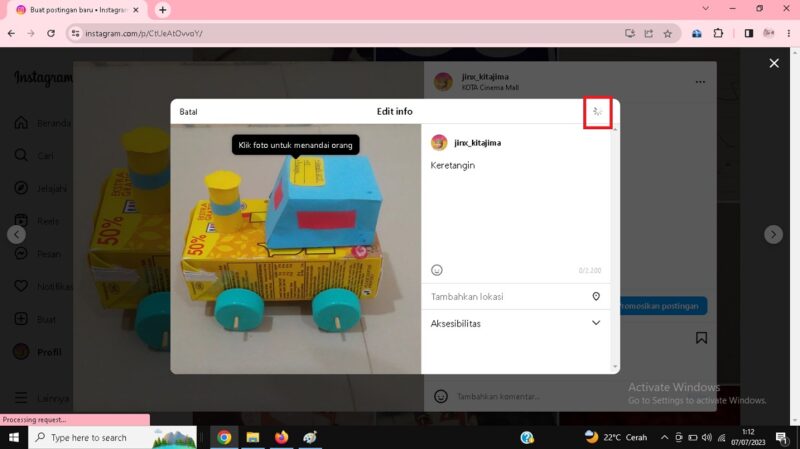Image resolution: width=800 pixels, height=449 pixels.
Task: Open the Chrome extensions puzzle icon
Action: pyautogui.click(x=718, y=33)
